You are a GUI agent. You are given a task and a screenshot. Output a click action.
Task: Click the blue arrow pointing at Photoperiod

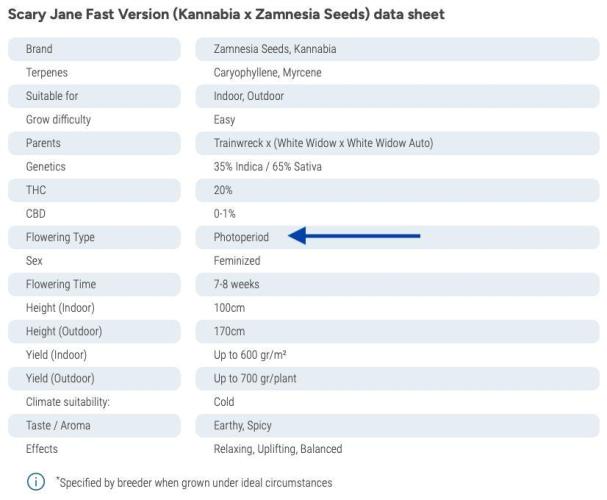(x=354, y=237)
